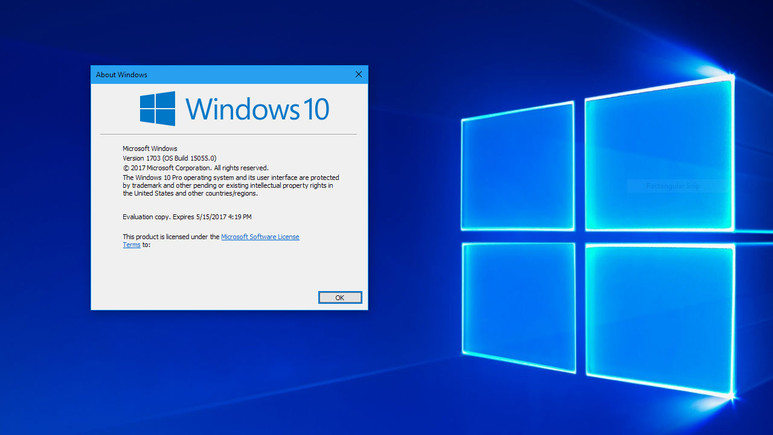Image resolution: width=773 pixels, height=435 pixels.
Task: Close the About Windows dialog
Action: (x=358, y=74)
